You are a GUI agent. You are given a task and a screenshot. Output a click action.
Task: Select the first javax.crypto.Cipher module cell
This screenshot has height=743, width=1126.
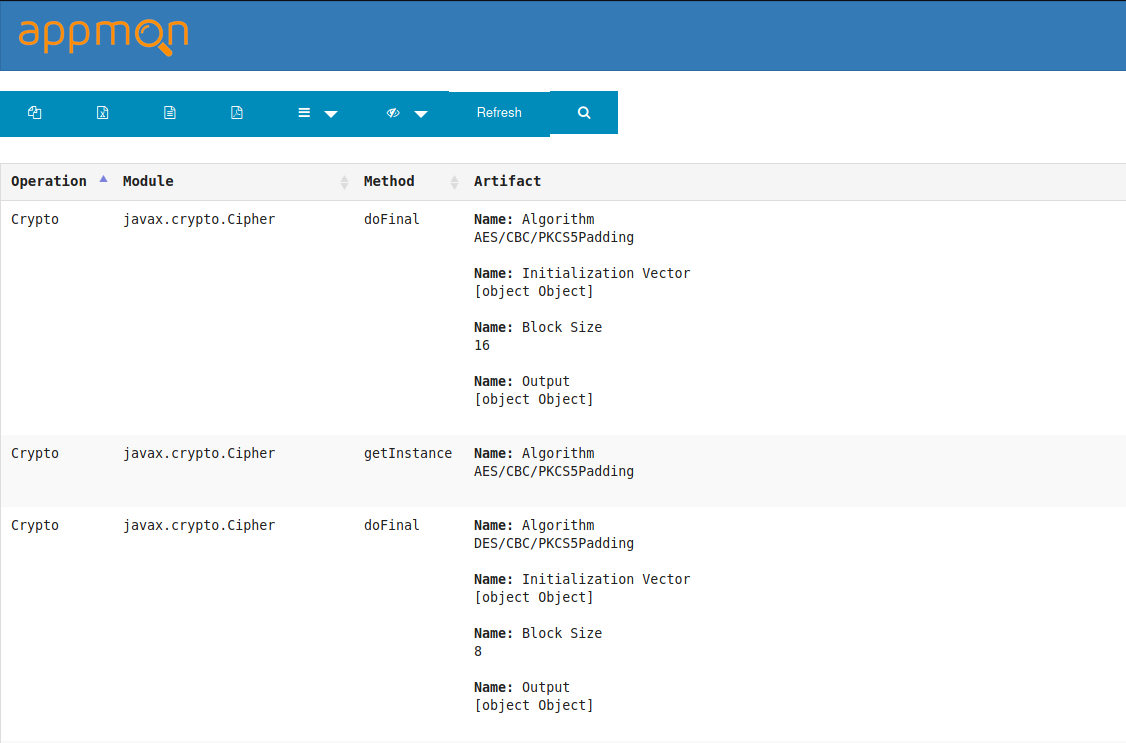click(198, 219)
